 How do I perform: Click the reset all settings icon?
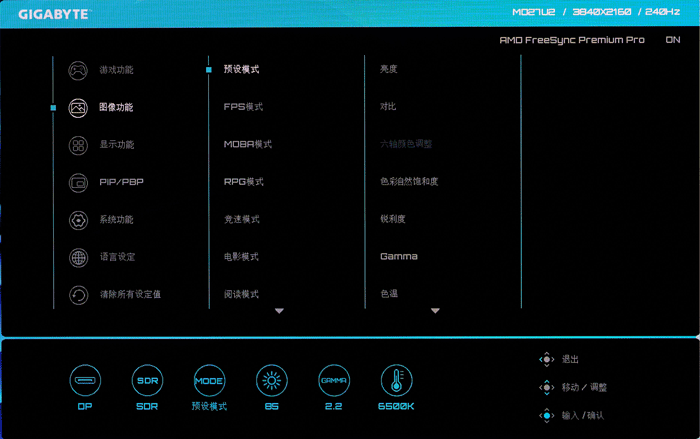point(78,294)
